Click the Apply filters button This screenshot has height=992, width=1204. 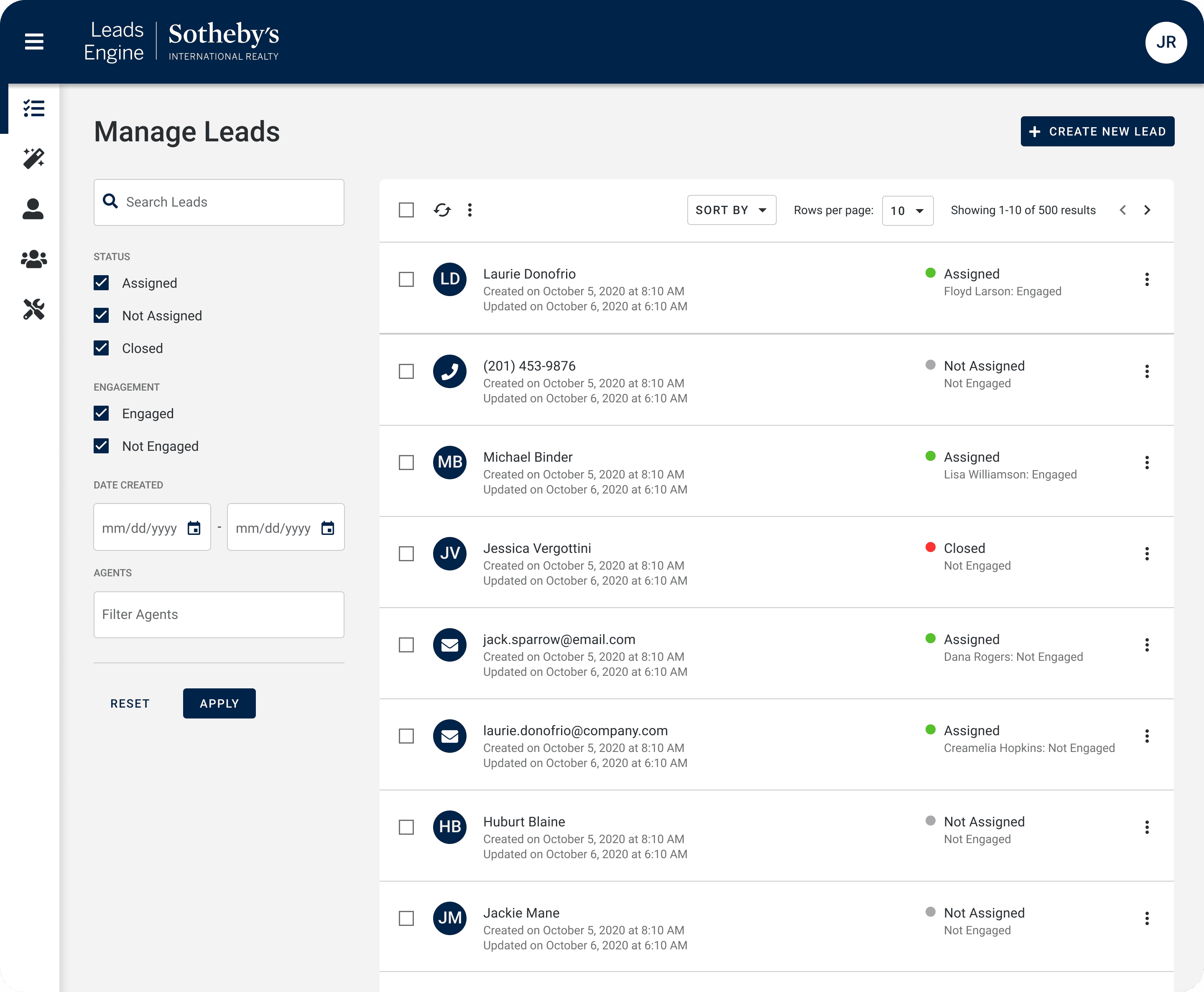(219, 703)
